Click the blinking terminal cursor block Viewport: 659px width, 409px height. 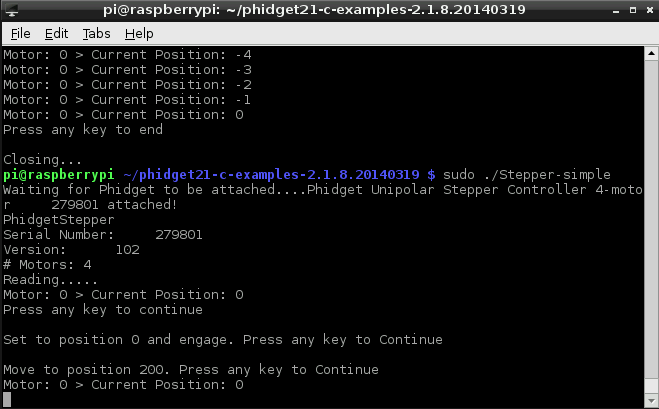[7, 400]
